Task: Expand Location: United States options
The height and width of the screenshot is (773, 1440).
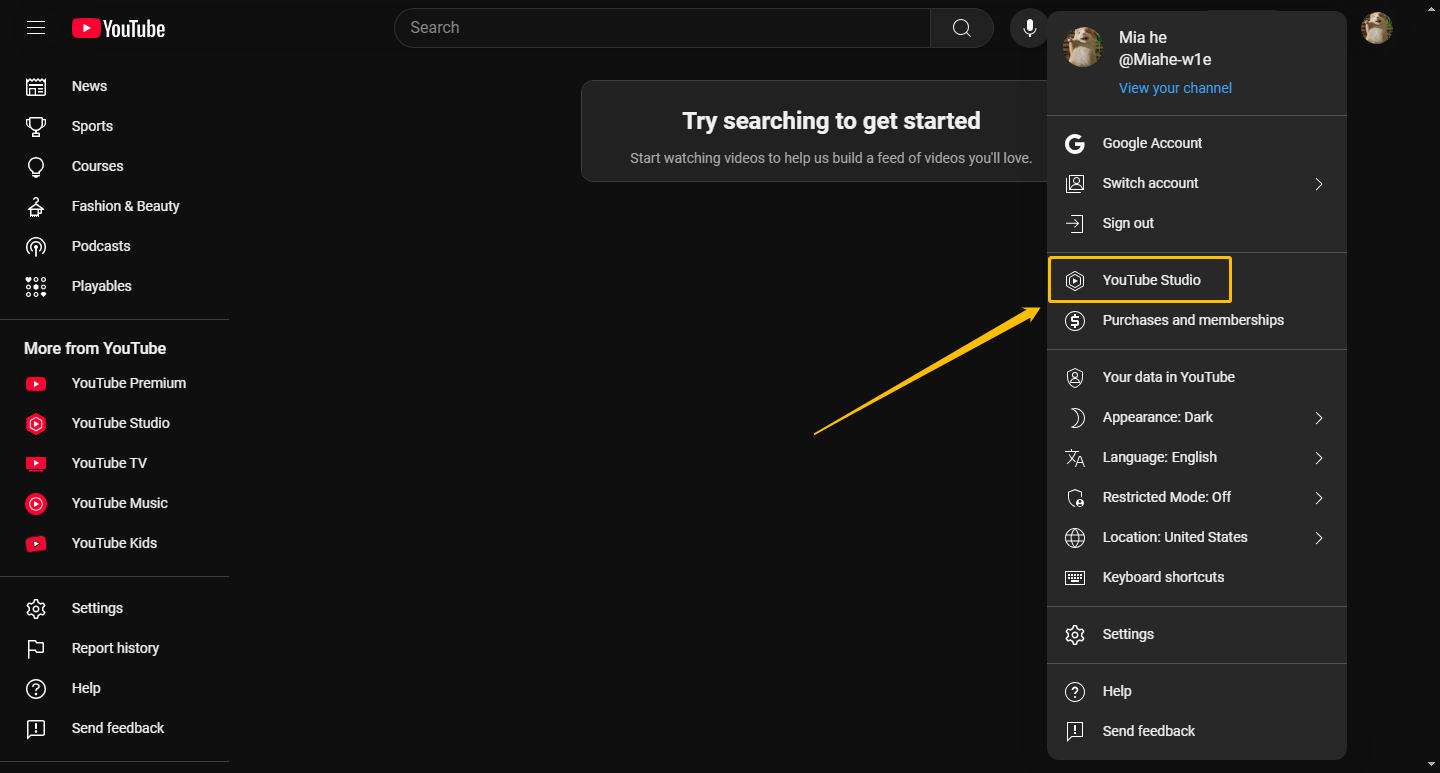Action: [x=1197, y=537]
